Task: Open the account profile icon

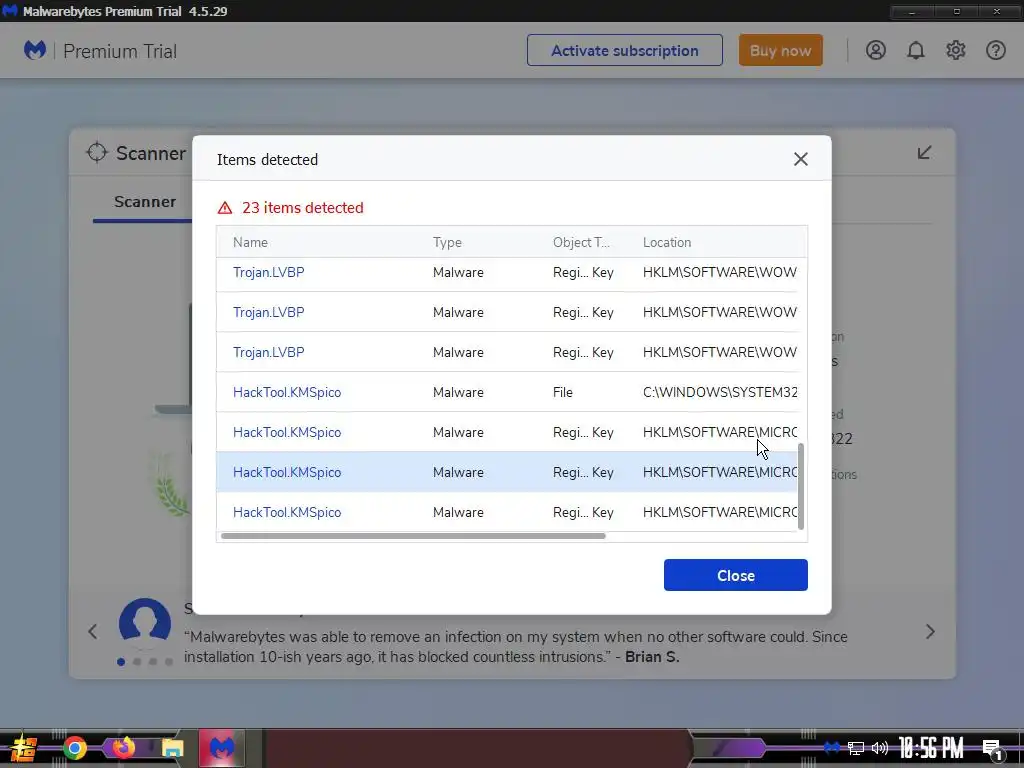Action: click(876, 50)
